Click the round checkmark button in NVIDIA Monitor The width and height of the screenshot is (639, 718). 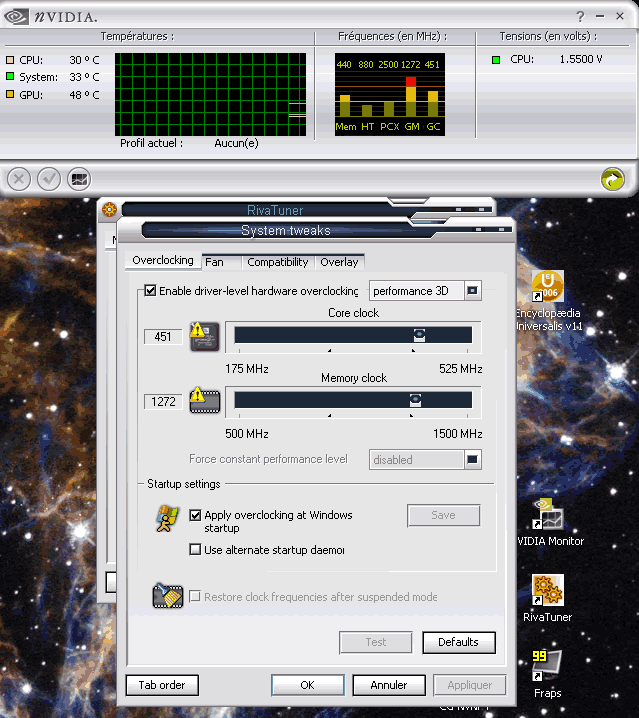click(x=49, y=179)
